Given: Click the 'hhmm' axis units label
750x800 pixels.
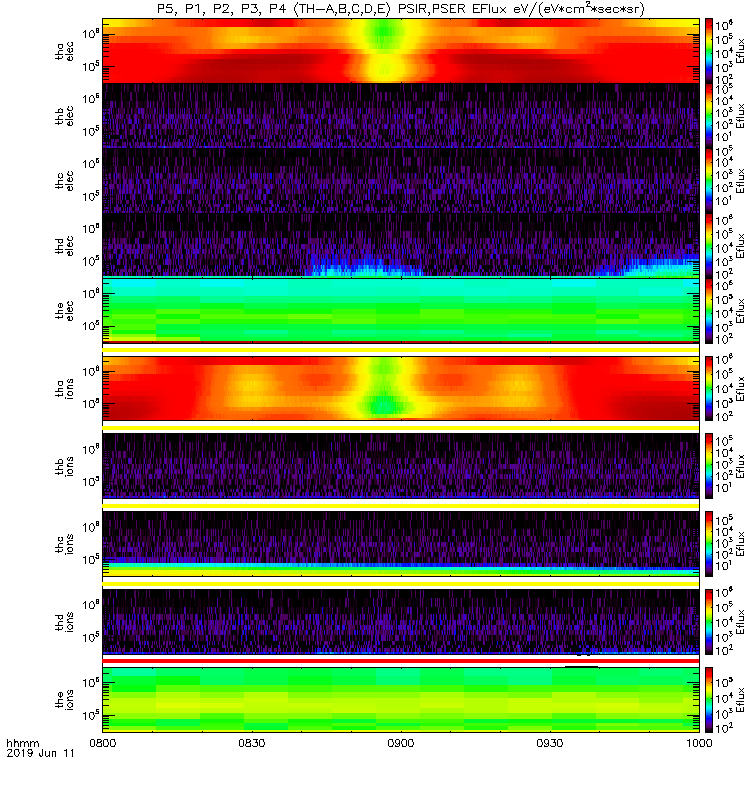Looking at the screenshot, I should tap(22, 743).
